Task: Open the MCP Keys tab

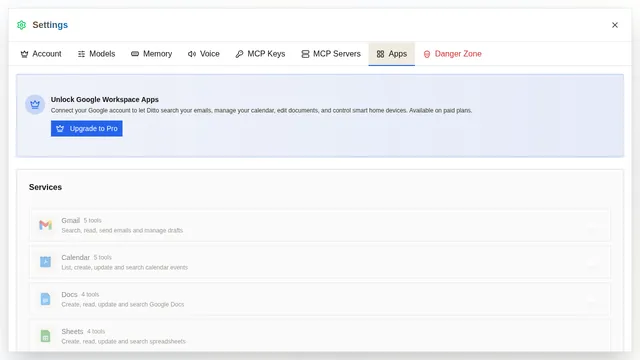Action: pyautogui.click(x=260, y=54)
